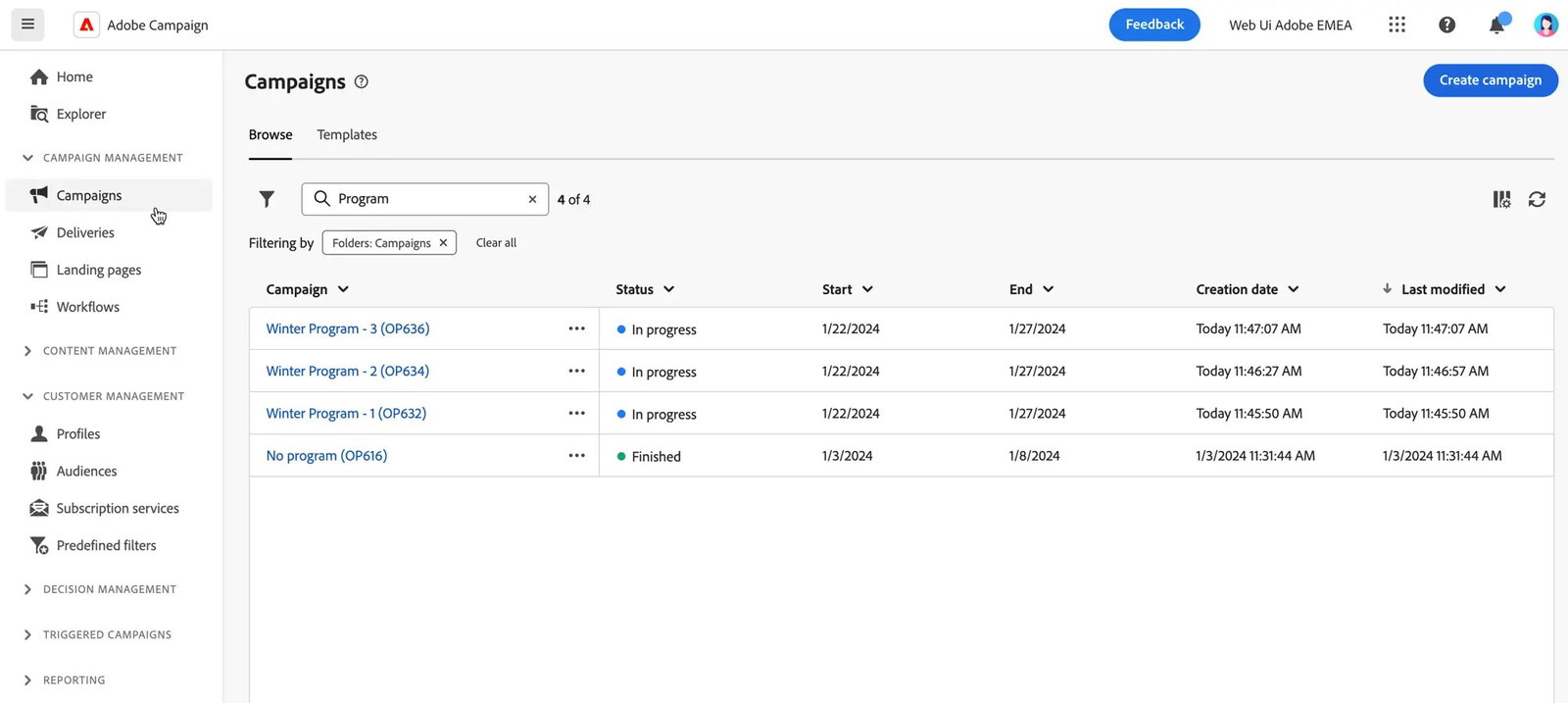Click Create campaign button
Image resolution: width=1568 pixels, height=703 pixels.
point(1491,80)
